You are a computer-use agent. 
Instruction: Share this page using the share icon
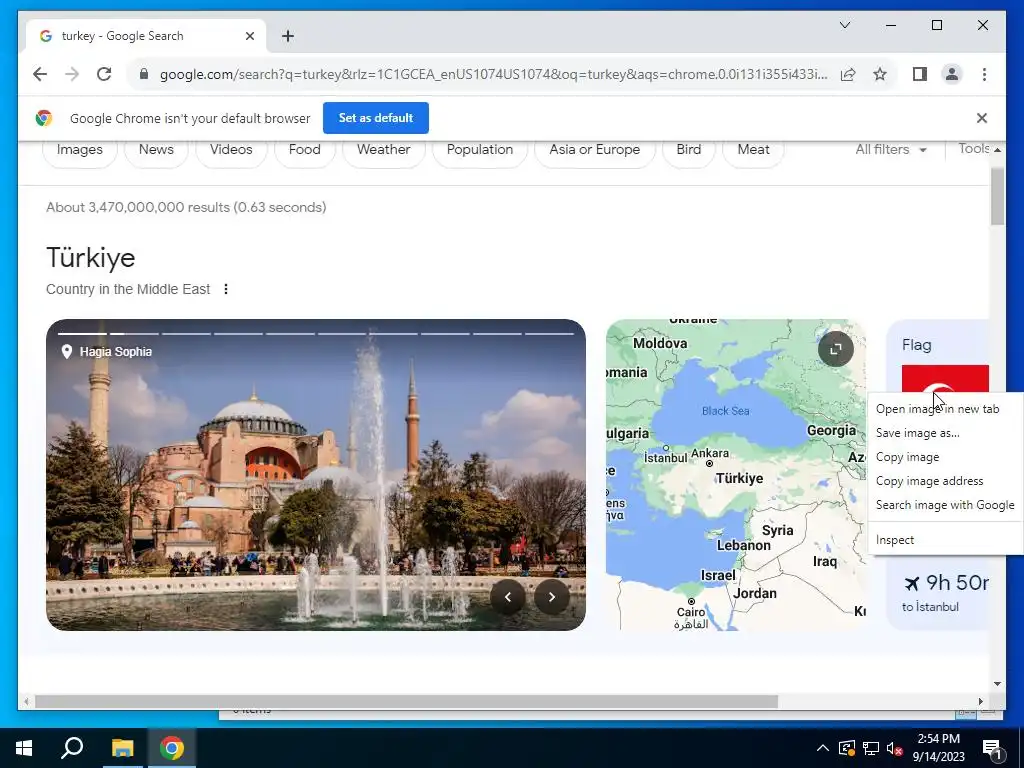(x=848, y=74)
